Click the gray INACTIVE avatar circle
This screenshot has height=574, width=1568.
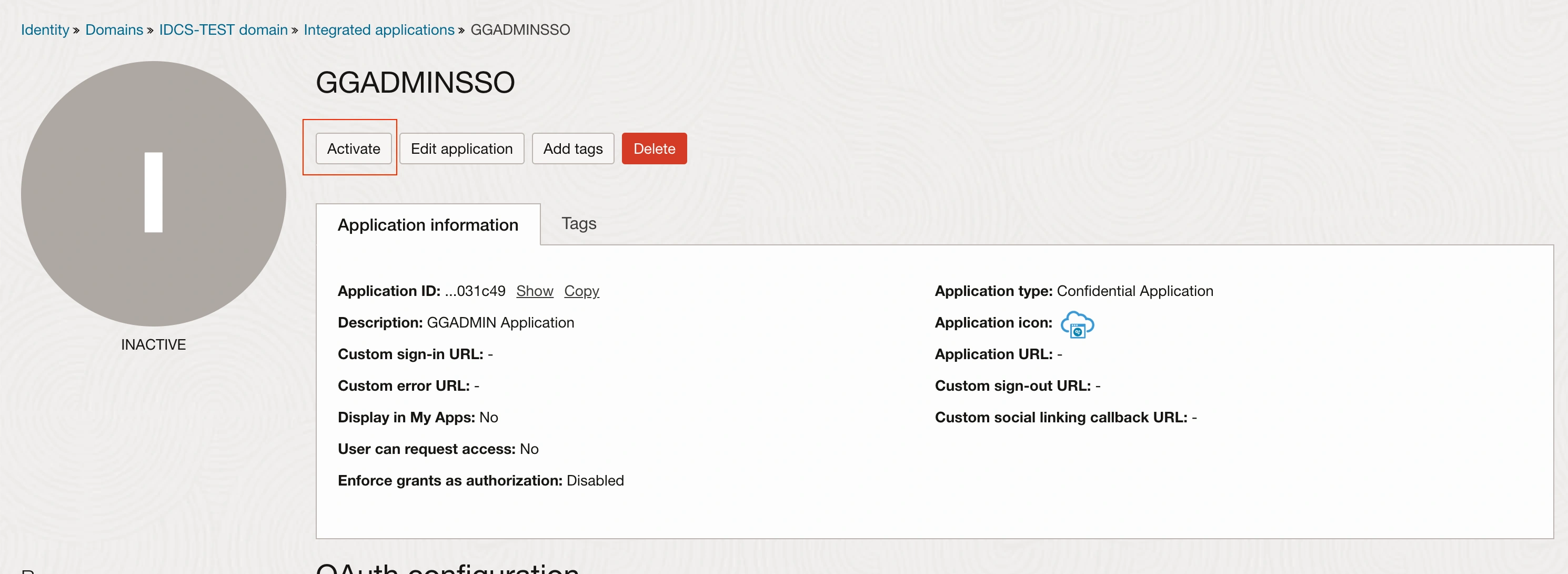153,194
